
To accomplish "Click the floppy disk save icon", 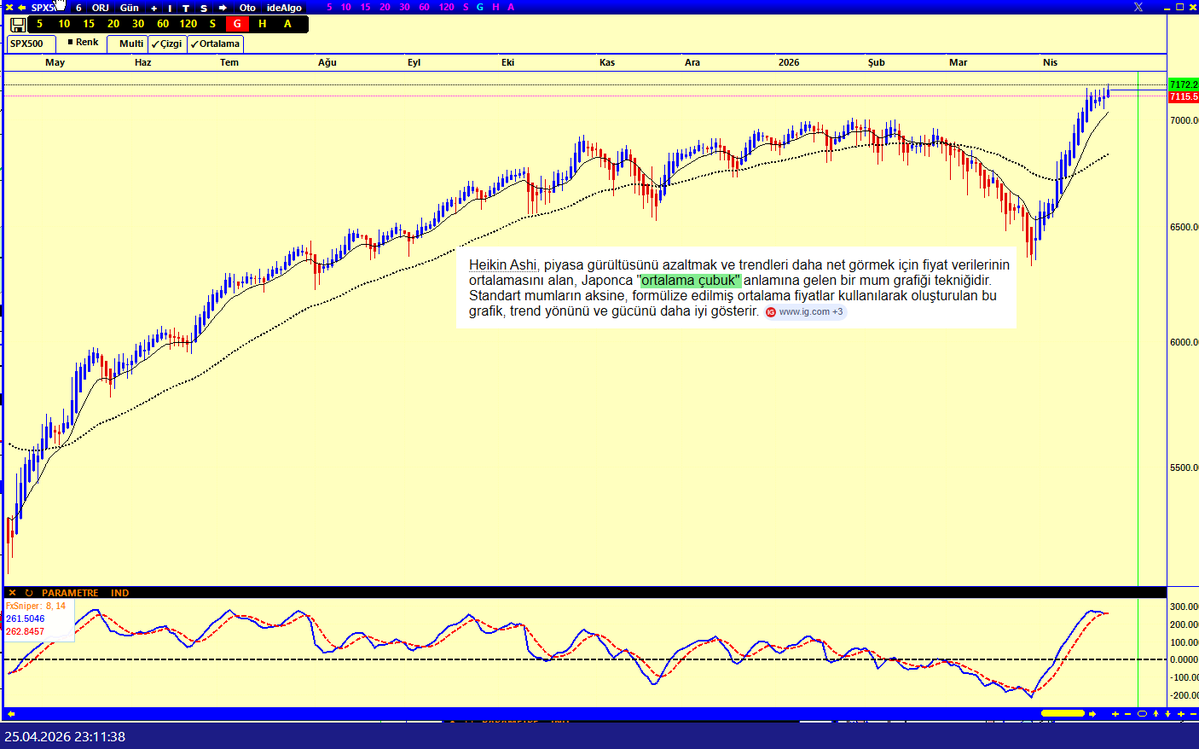I will [x=17, y=24].
